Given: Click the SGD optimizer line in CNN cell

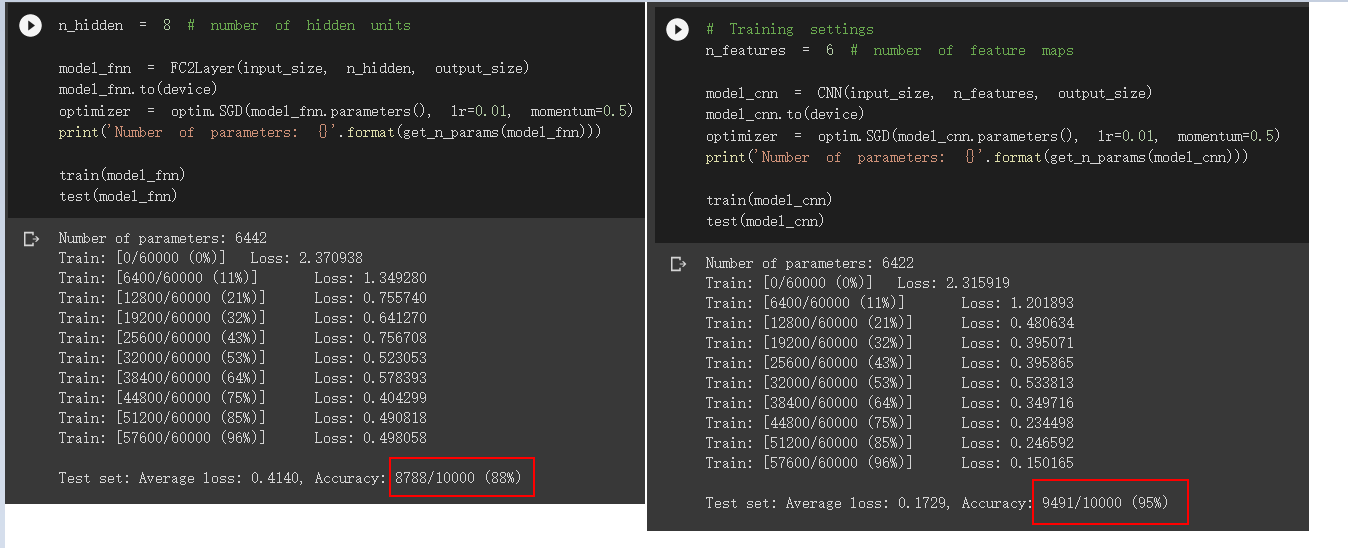Looking at the screenshot, I should click(x=992, y=136).
